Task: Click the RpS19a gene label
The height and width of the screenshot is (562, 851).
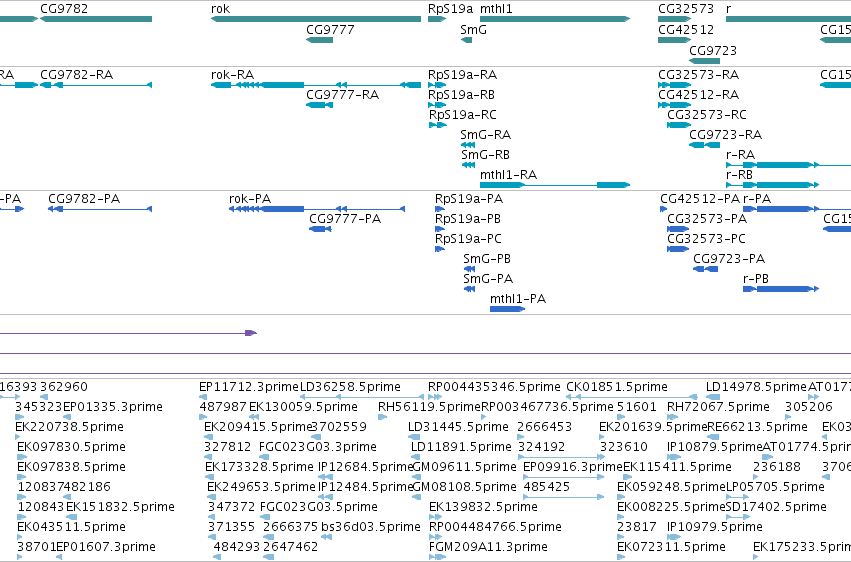Action: point(450,9)
